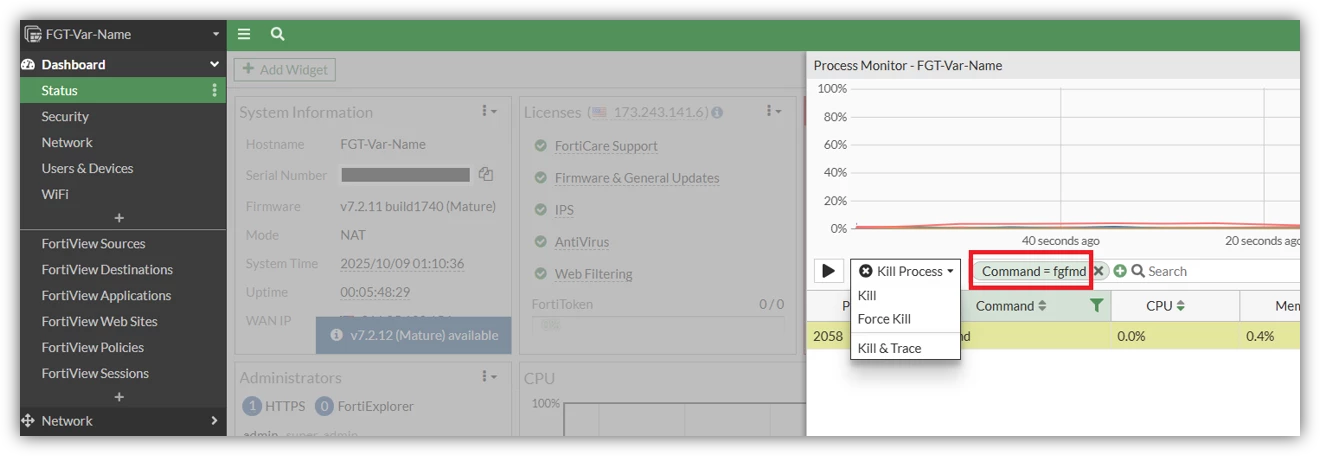The height and width of the screenshot is (456, 1320).
Task: Open Firmware & General Updates link
Action: [x=637, y=178]
